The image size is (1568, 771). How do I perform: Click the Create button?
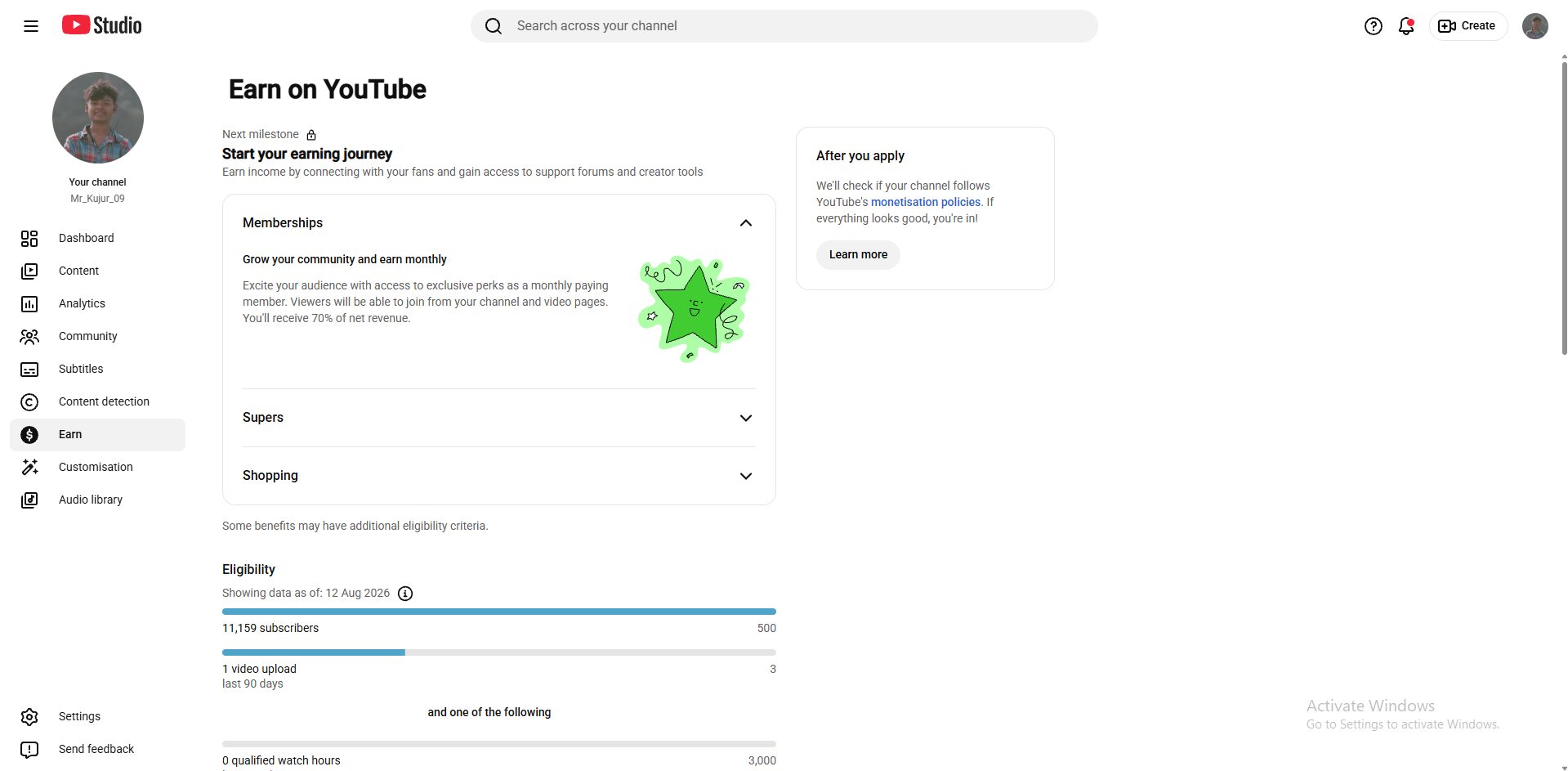(1467, 26)
